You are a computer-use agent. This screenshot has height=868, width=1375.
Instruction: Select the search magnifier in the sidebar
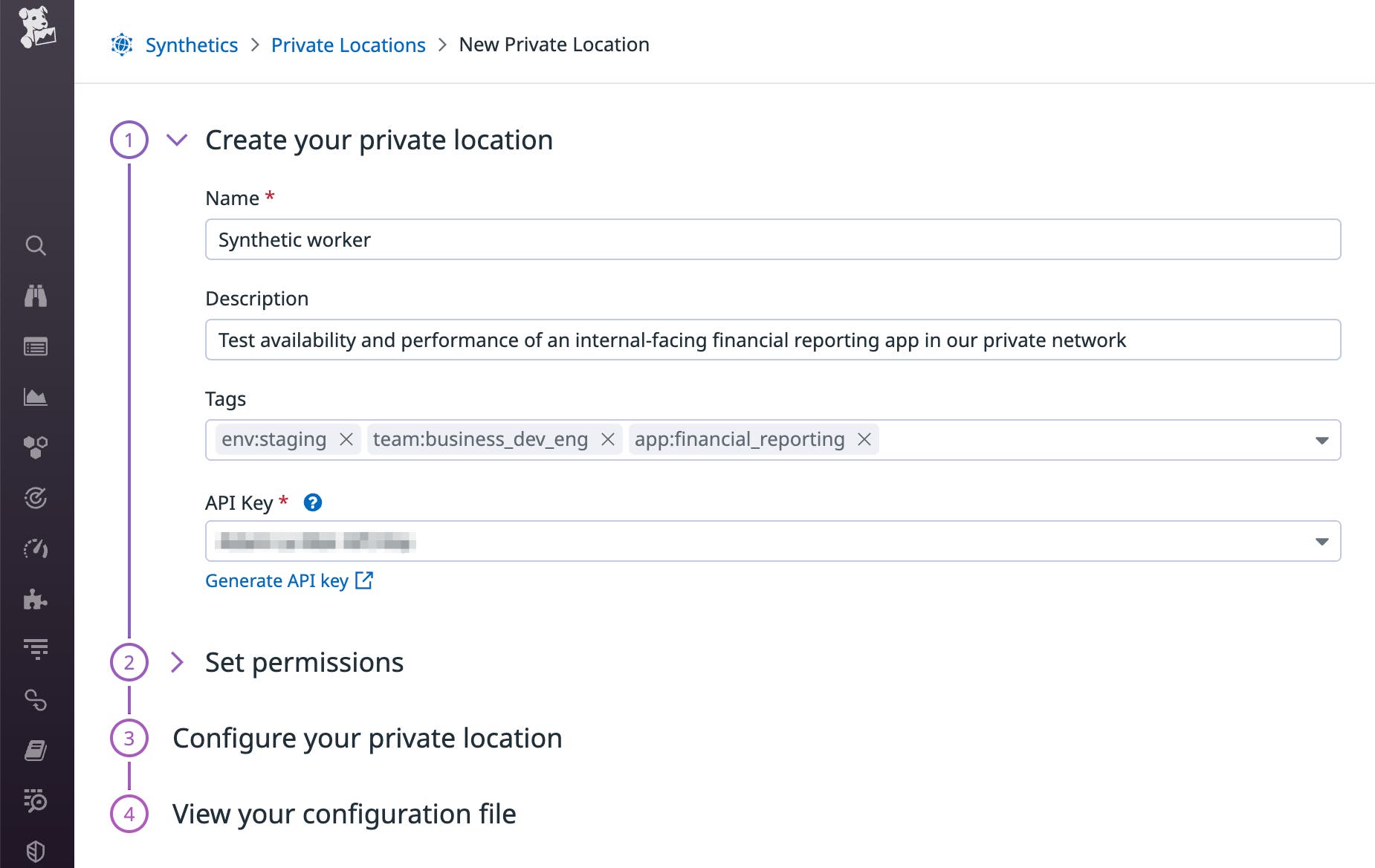(36, 245)
